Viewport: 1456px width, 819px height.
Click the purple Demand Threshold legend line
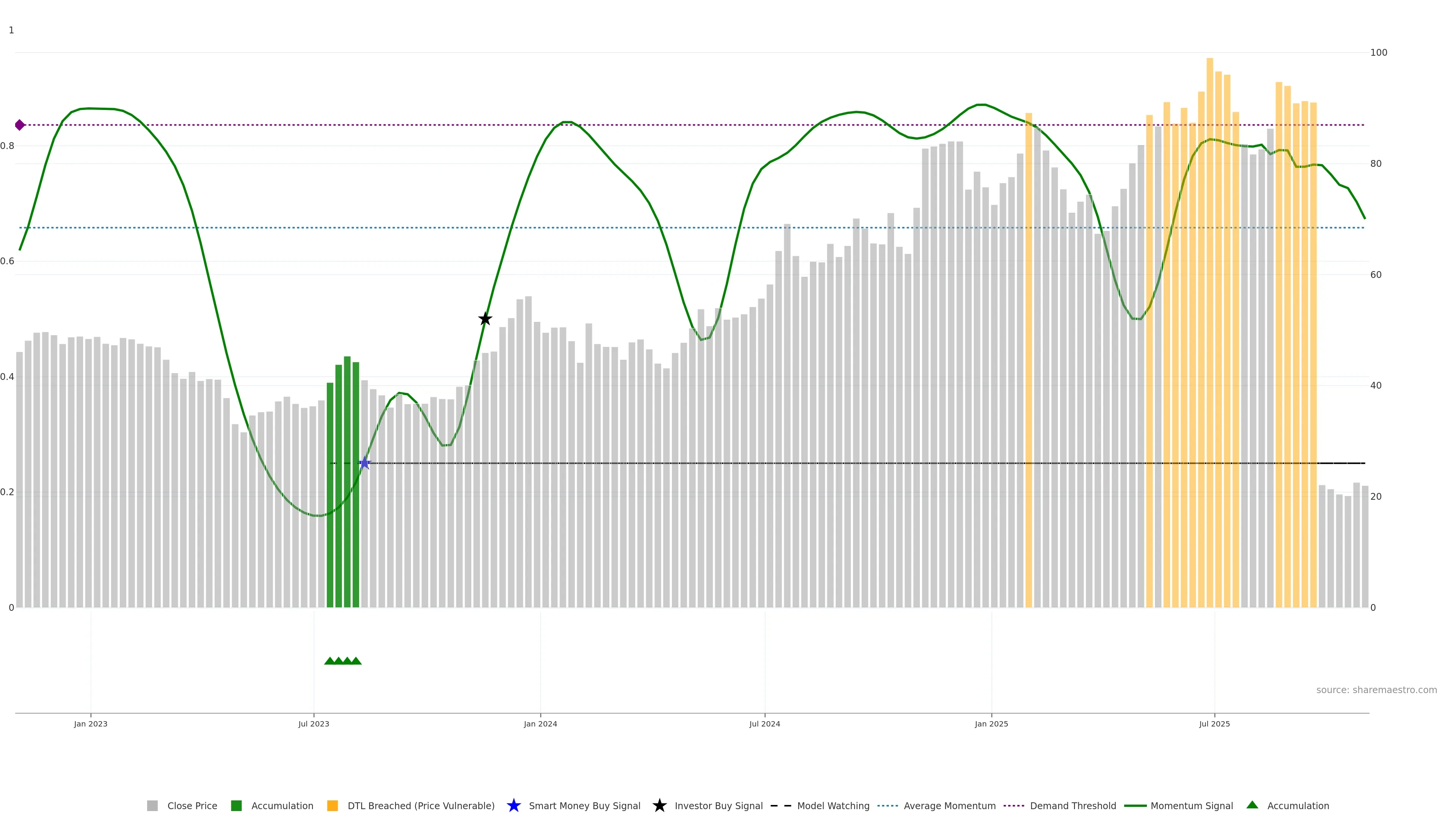[1014, 805]
